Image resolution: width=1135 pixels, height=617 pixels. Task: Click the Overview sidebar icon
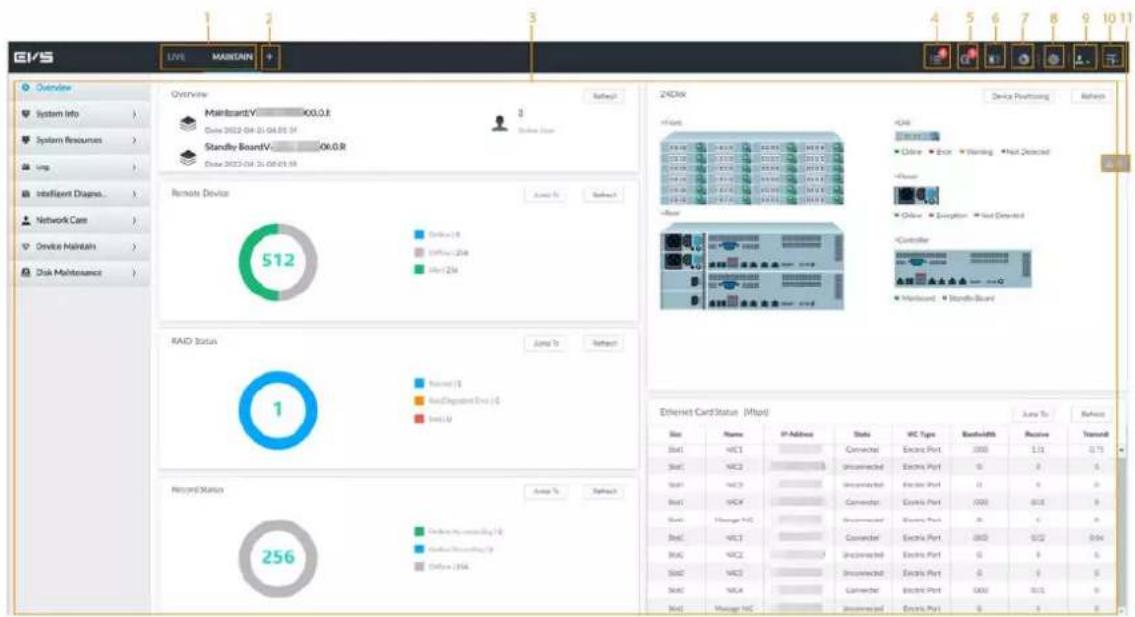pos(26,88)
